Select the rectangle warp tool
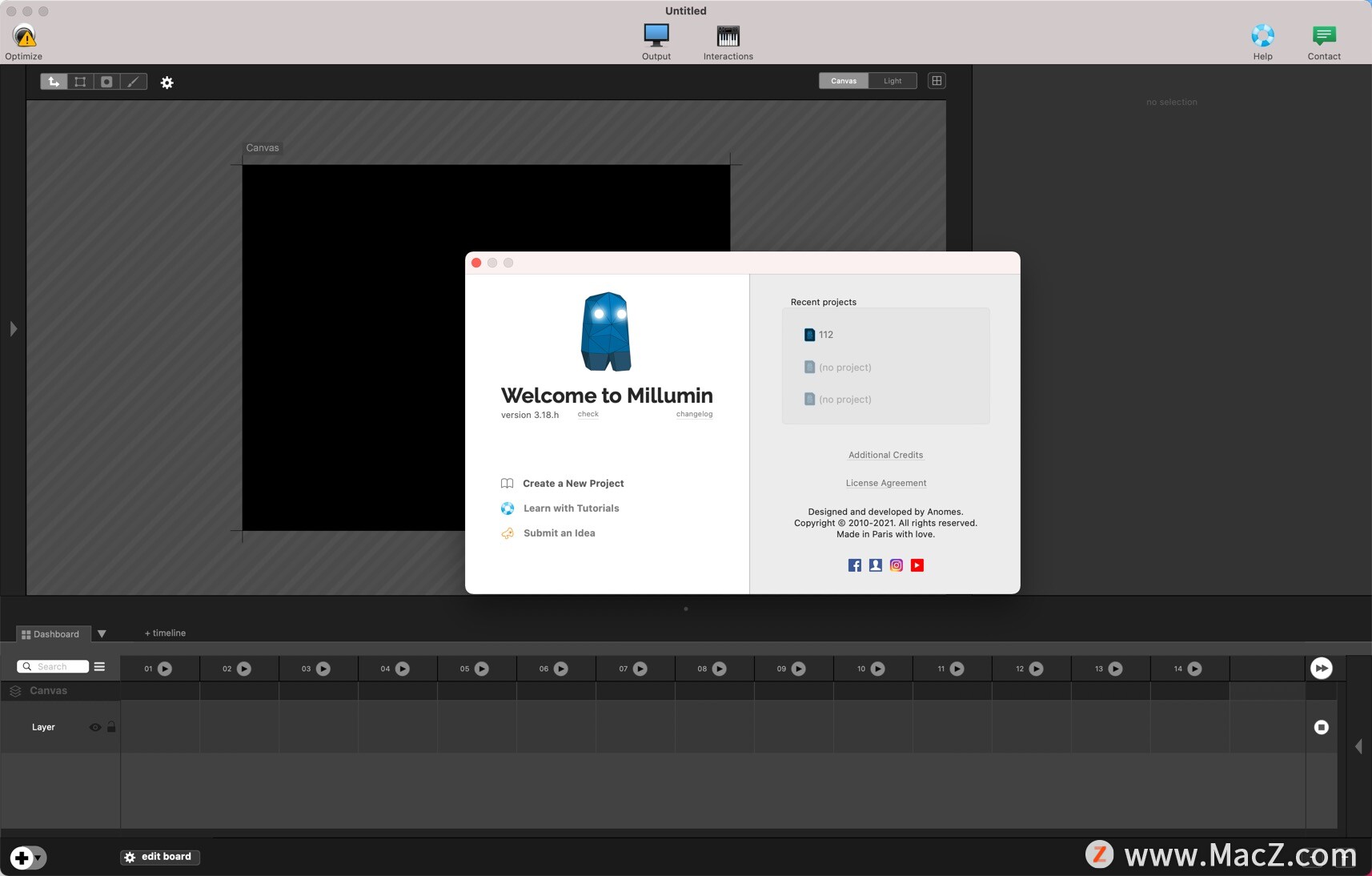 point(80,82)
